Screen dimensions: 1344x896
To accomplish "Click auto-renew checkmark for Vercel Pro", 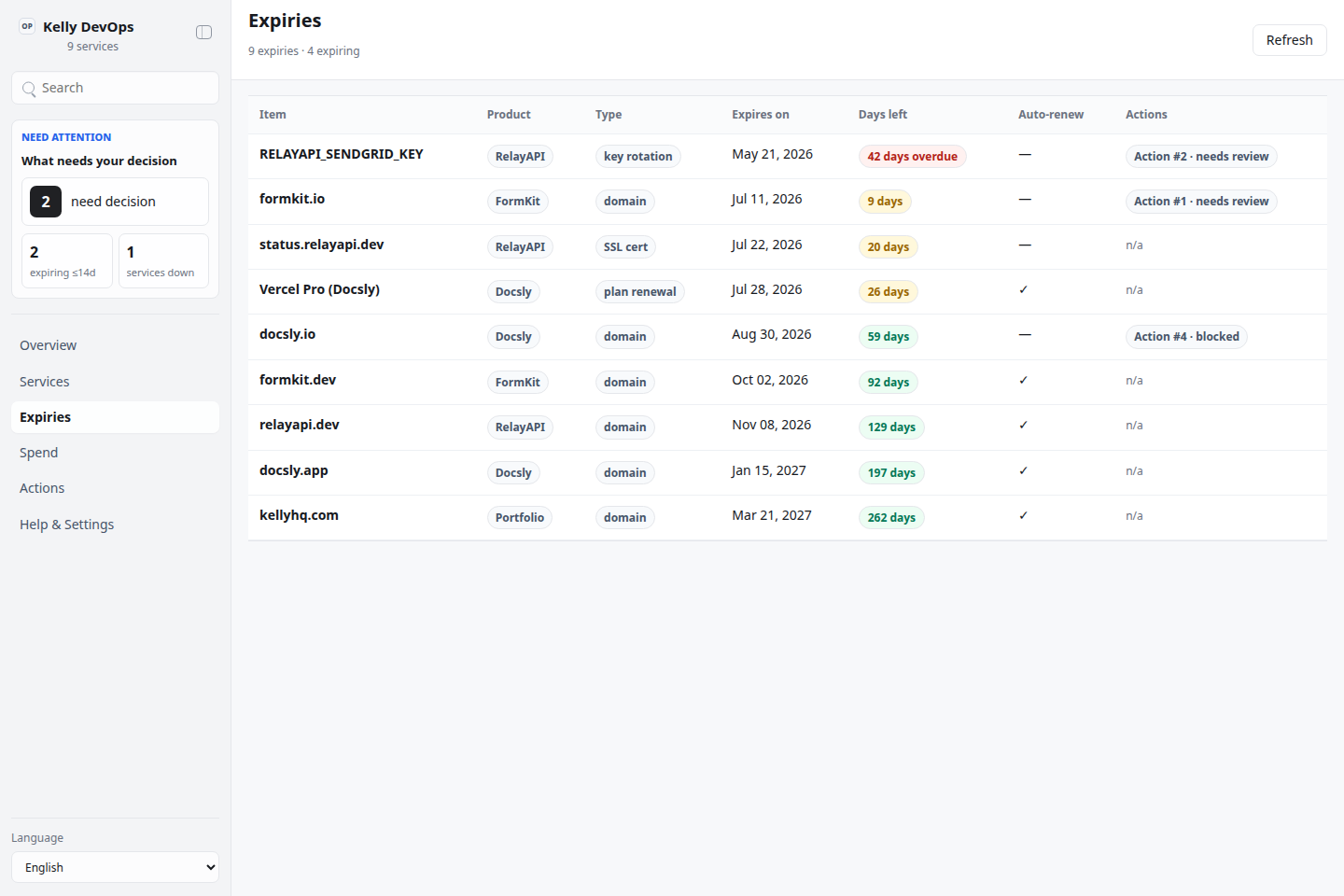I will (x=1024, y=289).
